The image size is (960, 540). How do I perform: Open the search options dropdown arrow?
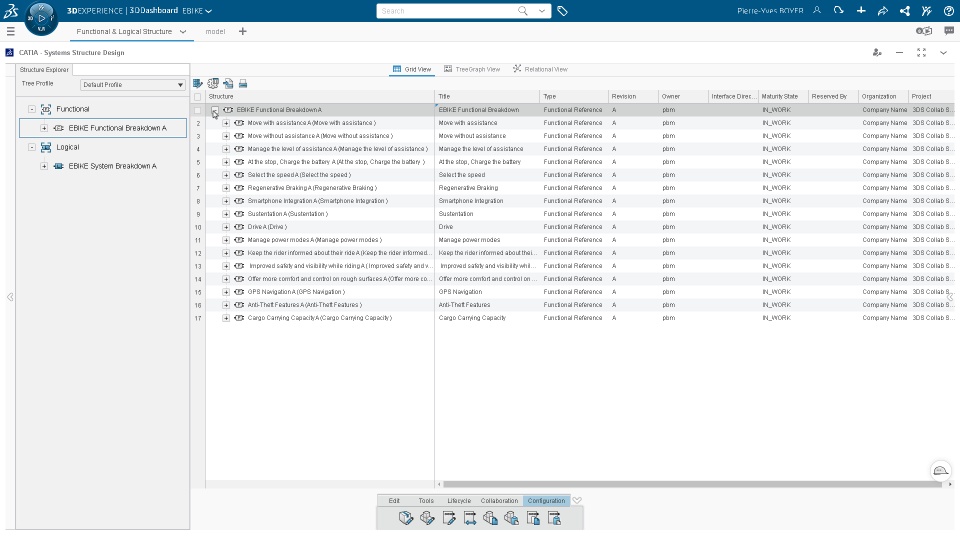pyautogui.click(x=542, y=11)
